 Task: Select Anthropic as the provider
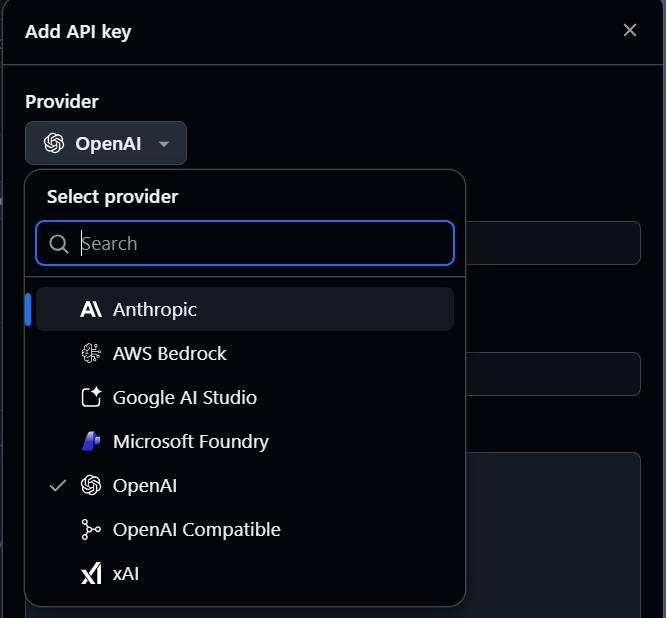click(x=155, y=309)
